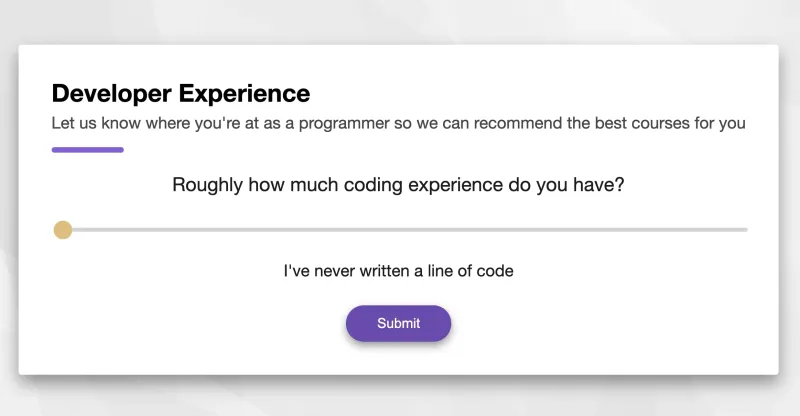Click the purple Submit button
The width and height of the screenshot is (800, 416).
[398, 323]
